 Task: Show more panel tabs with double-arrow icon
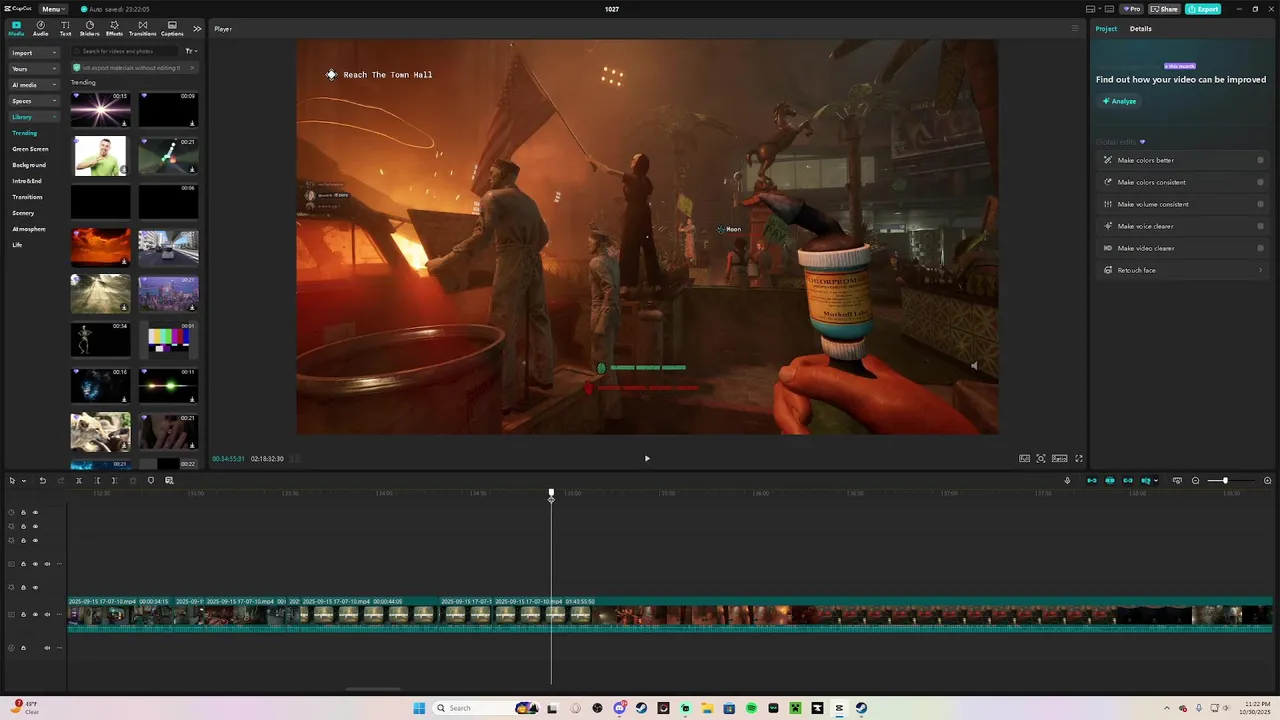tap(197, 28)
